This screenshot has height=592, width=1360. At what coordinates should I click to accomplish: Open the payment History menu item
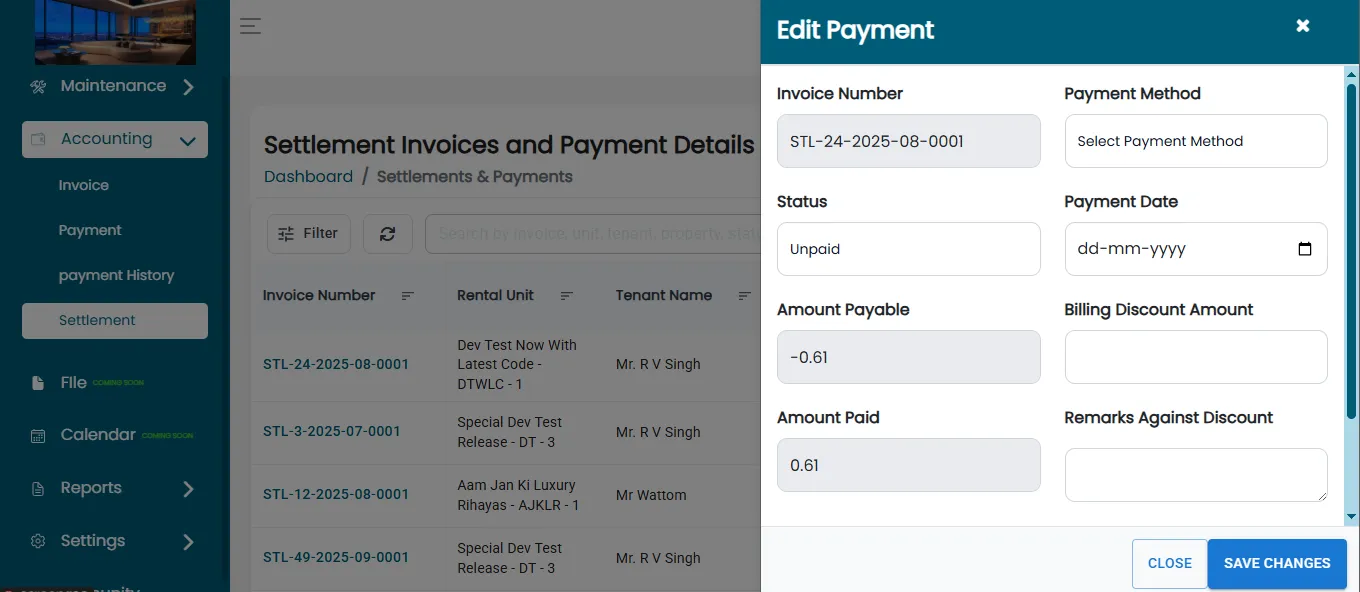click(x=116, y=275)
